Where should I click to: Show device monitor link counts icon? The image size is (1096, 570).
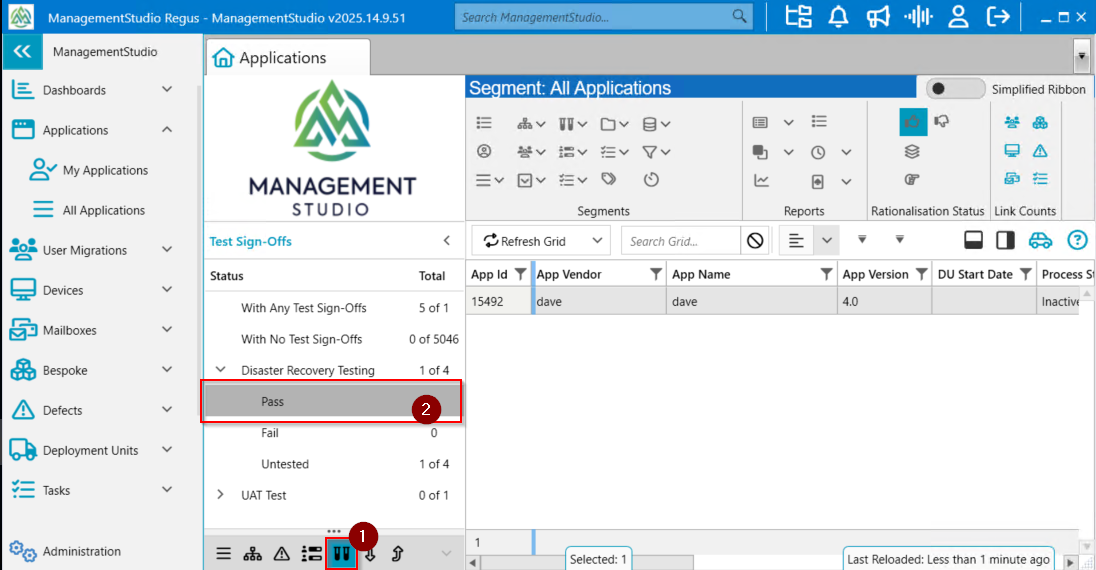[x=1011, y=150]
